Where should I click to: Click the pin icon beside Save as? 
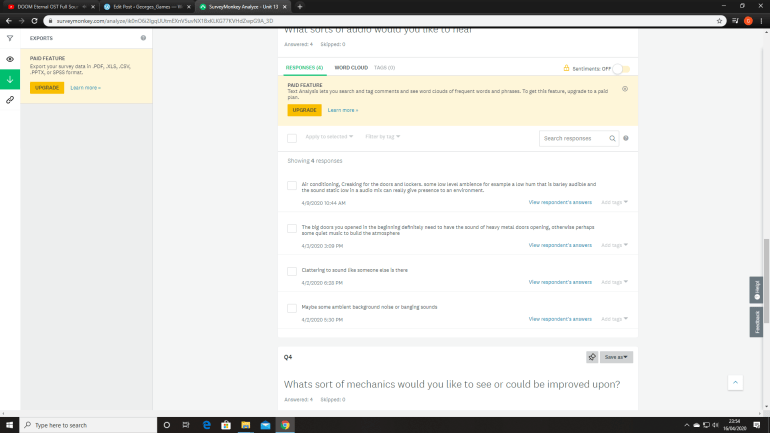591,356
